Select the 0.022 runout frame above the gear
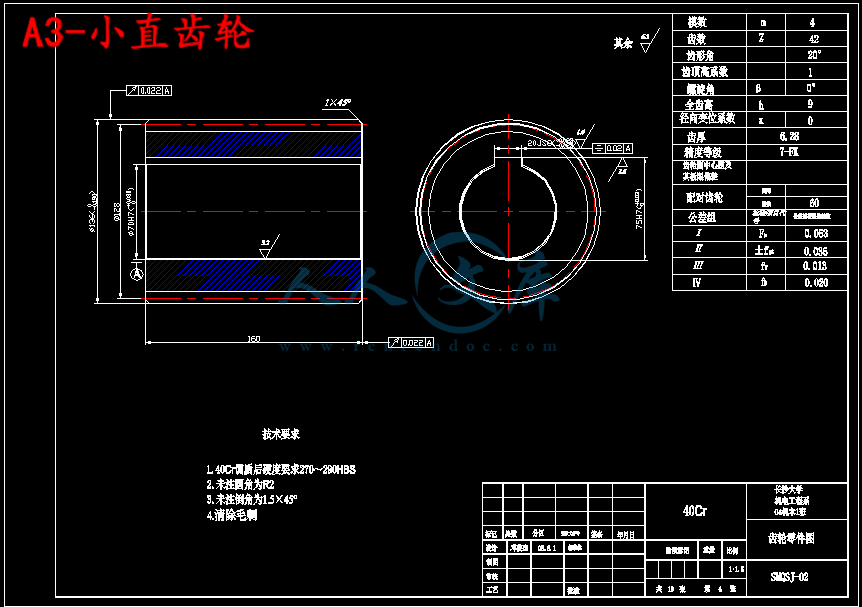862x607 pixels. point(149,91)
